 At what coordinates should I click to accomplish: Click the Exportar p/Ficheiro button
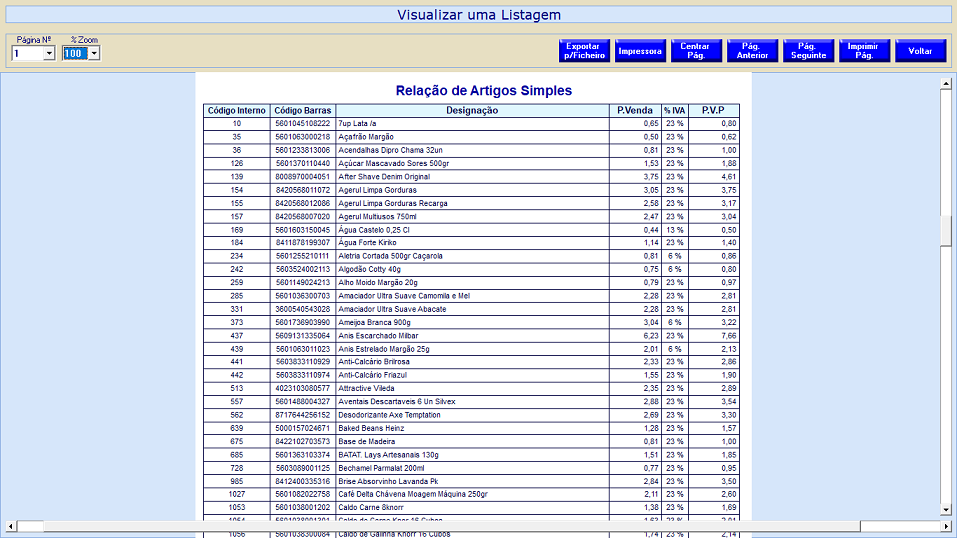tap(584, 51)
